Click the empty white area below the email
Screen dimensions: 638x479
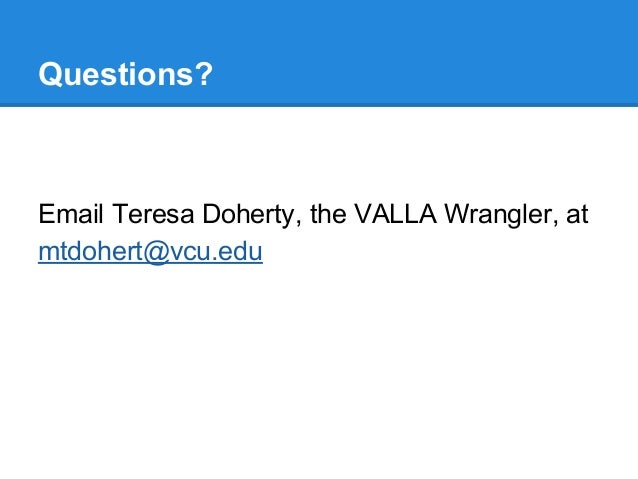coord(319,366)
